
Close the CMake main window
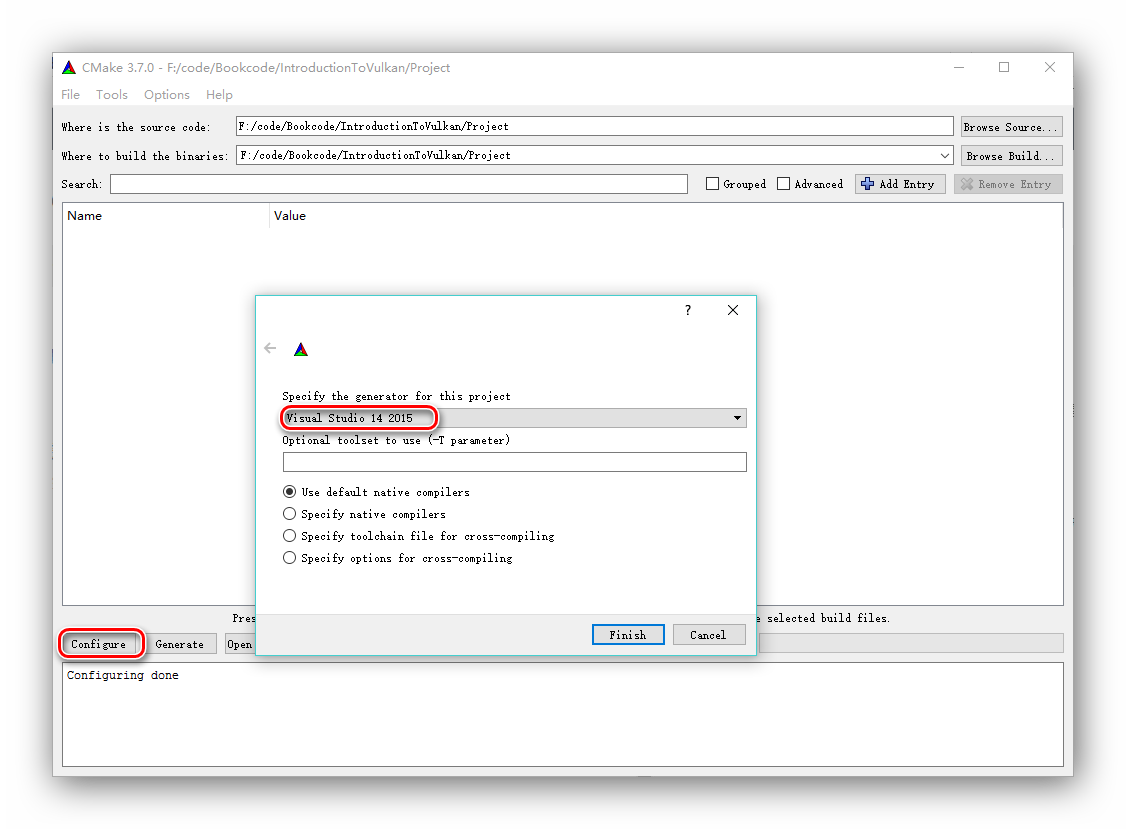coord(1050,68)
